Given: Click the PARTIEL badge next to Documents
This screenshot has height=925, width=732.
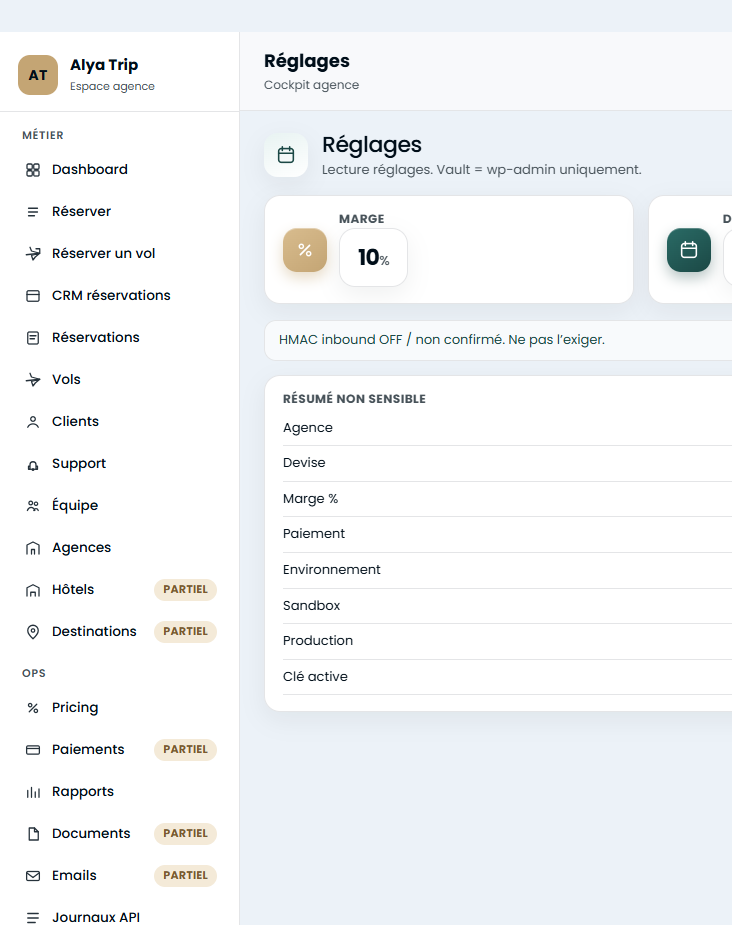Looking at the screenshot, I should point(185,834).
